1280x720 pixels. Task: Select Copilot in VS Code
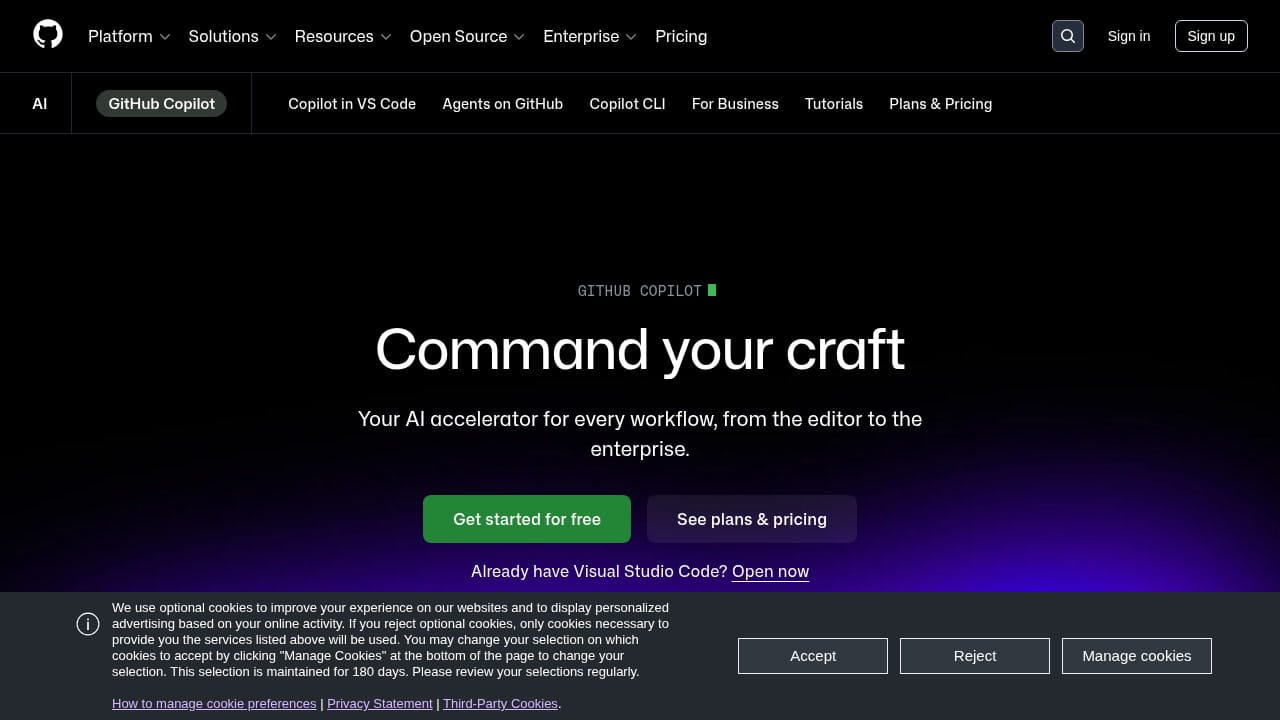352,103
